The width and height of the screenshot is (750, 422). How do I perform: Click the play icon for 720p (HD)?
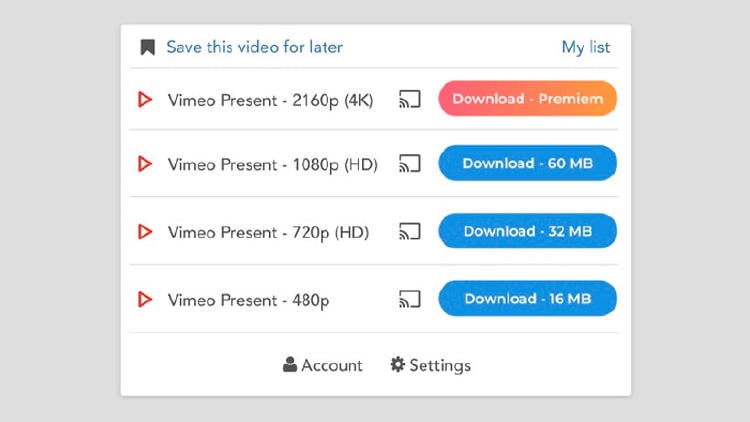[145, 232]
